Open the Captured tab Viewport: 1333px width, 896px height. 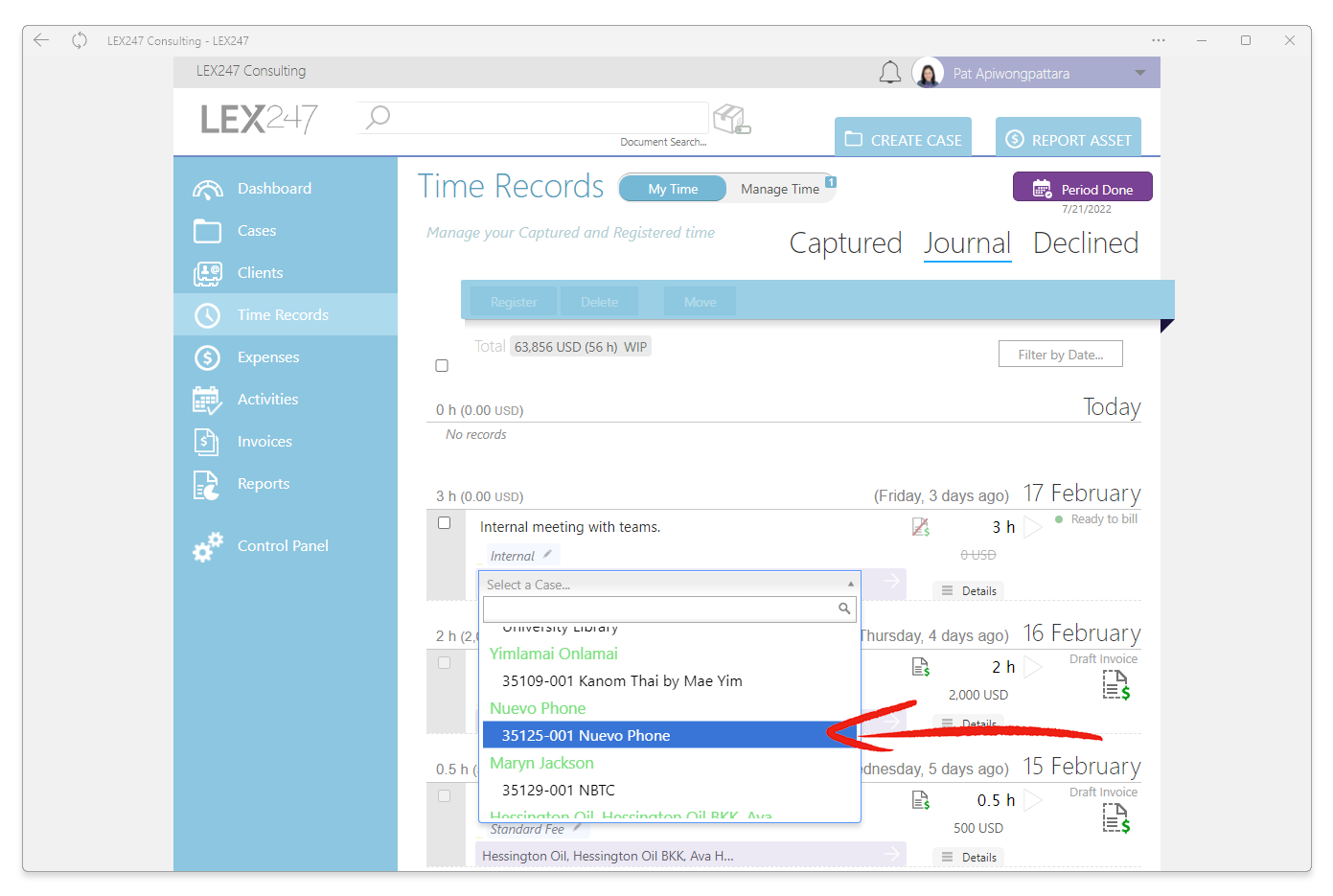tap(845, 243)
